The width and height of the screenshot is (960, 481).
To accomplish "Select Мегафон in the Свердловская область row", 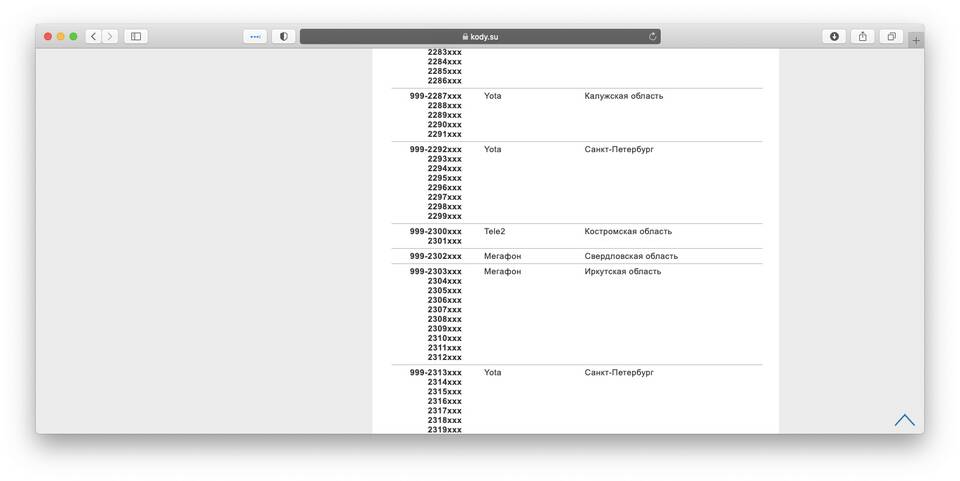I will pyautogui.click(x=502, y=256).
